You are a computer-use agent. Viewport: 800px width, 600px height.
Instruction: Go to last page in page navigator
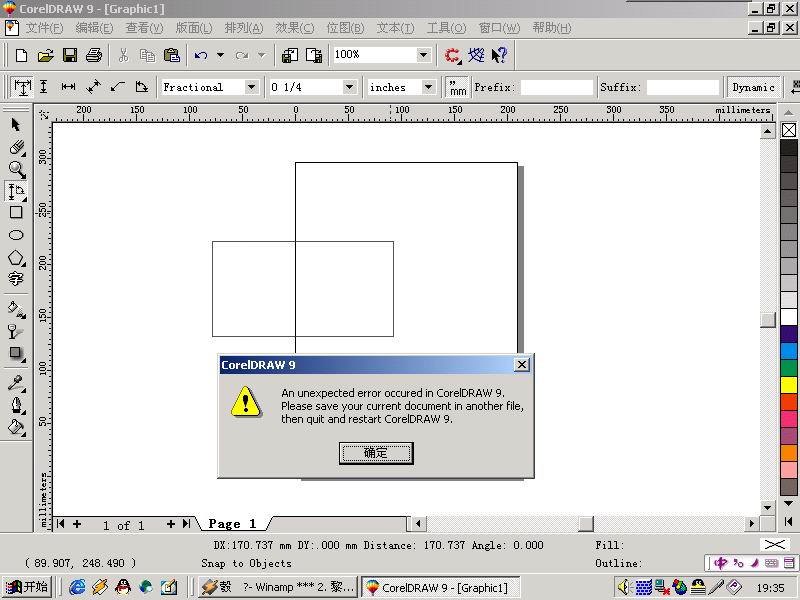[187, 524]
